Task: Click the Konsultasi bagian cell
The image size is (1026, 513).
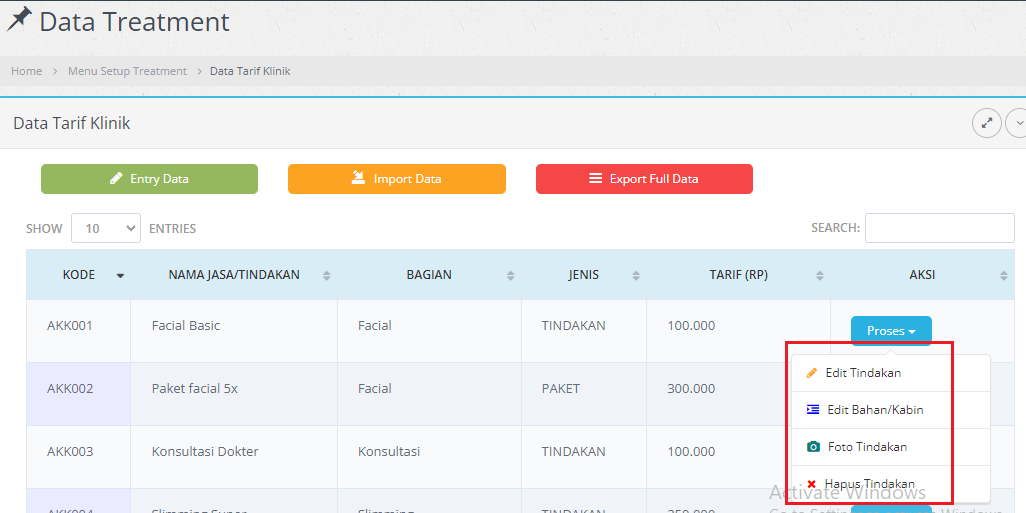Action: (430, 457)
